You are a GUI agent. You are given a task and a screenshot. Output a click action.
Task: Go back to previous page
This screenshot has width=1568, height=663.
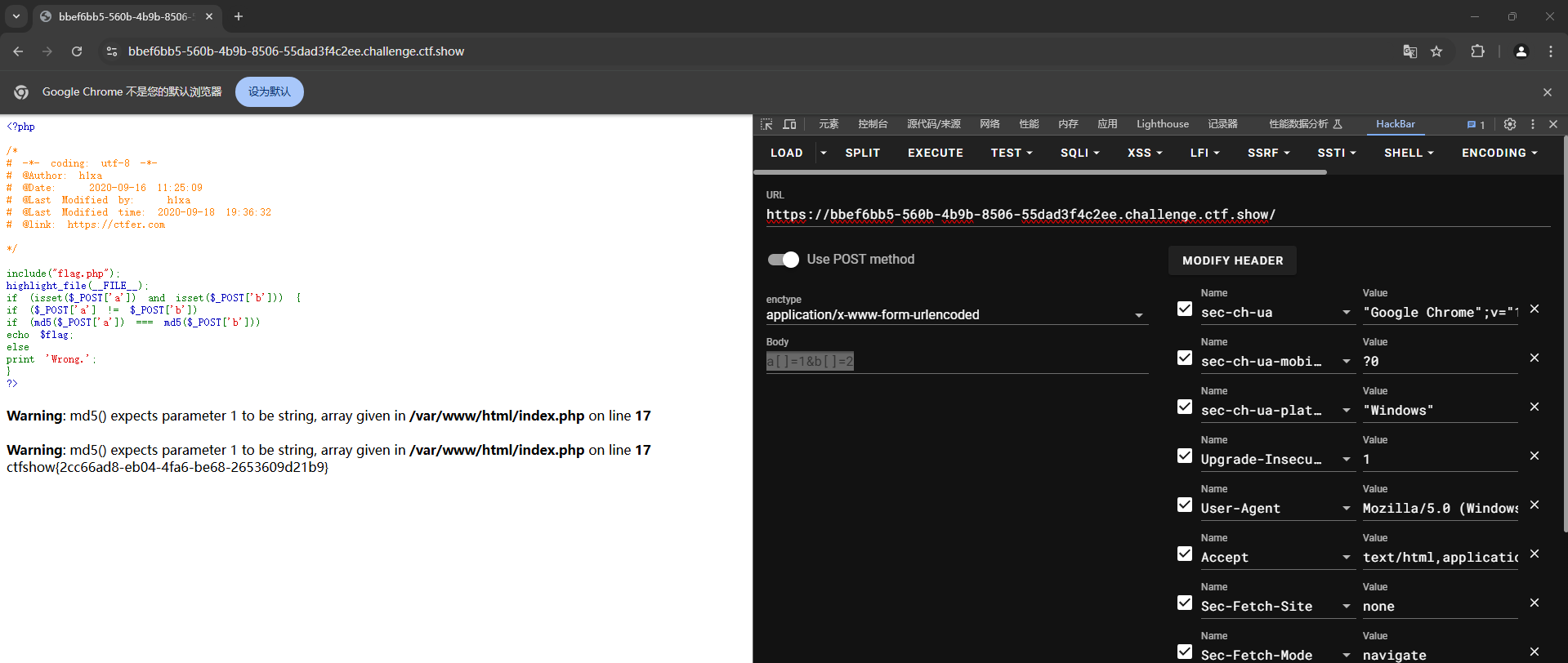[x=18, y=51]
